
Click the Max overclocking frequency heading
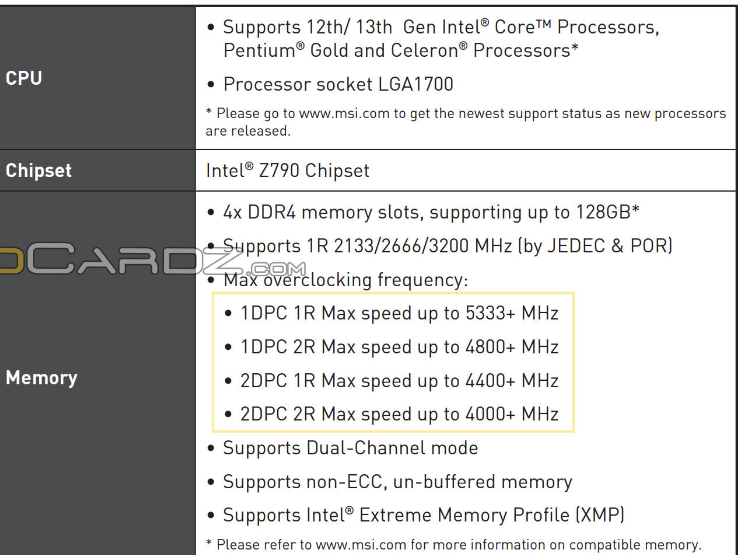[x=345, y=280]
